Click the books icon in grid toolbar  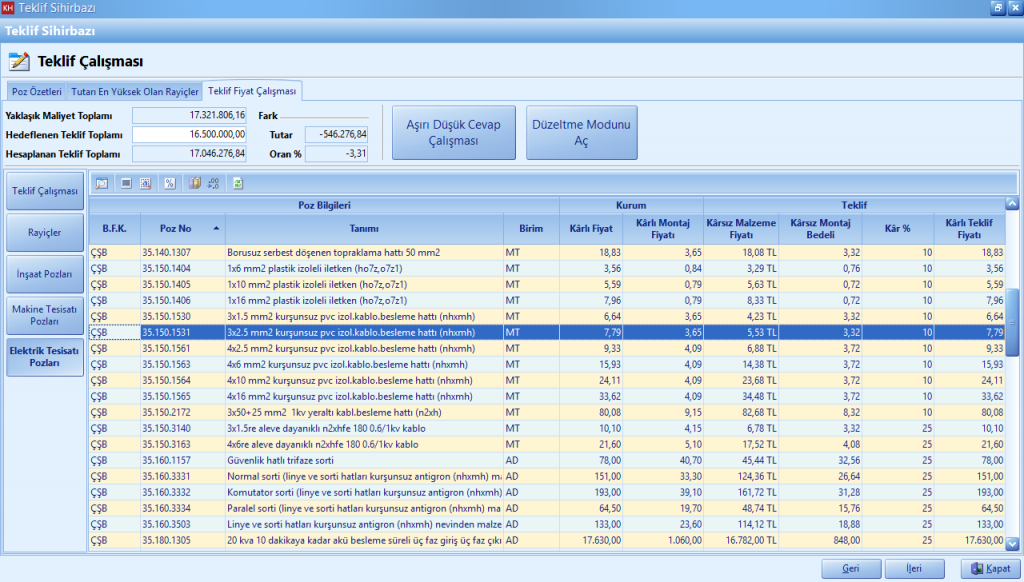(x=195, y=183)
